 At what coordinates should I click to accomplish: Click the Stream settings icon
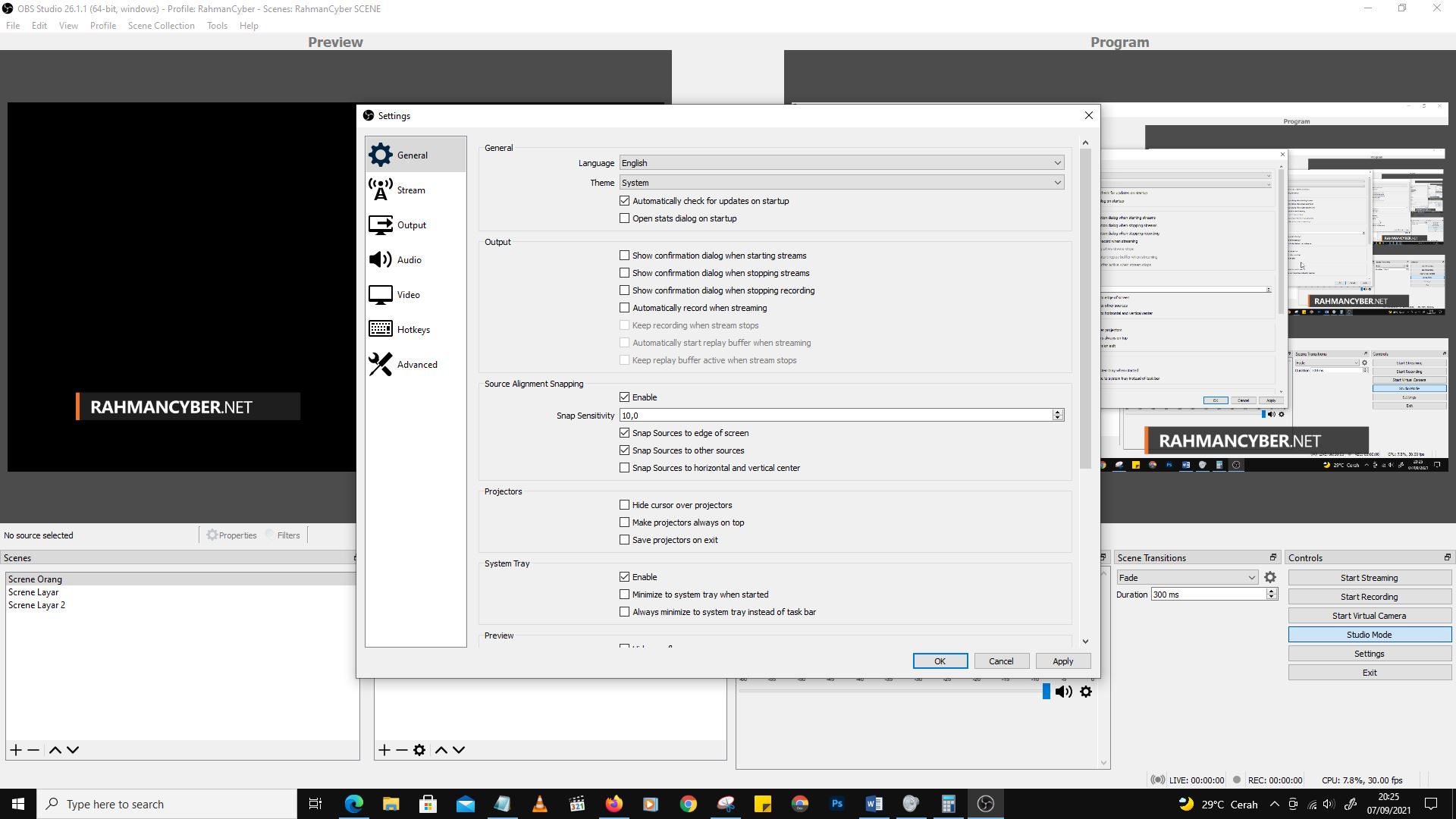point(380,189)
